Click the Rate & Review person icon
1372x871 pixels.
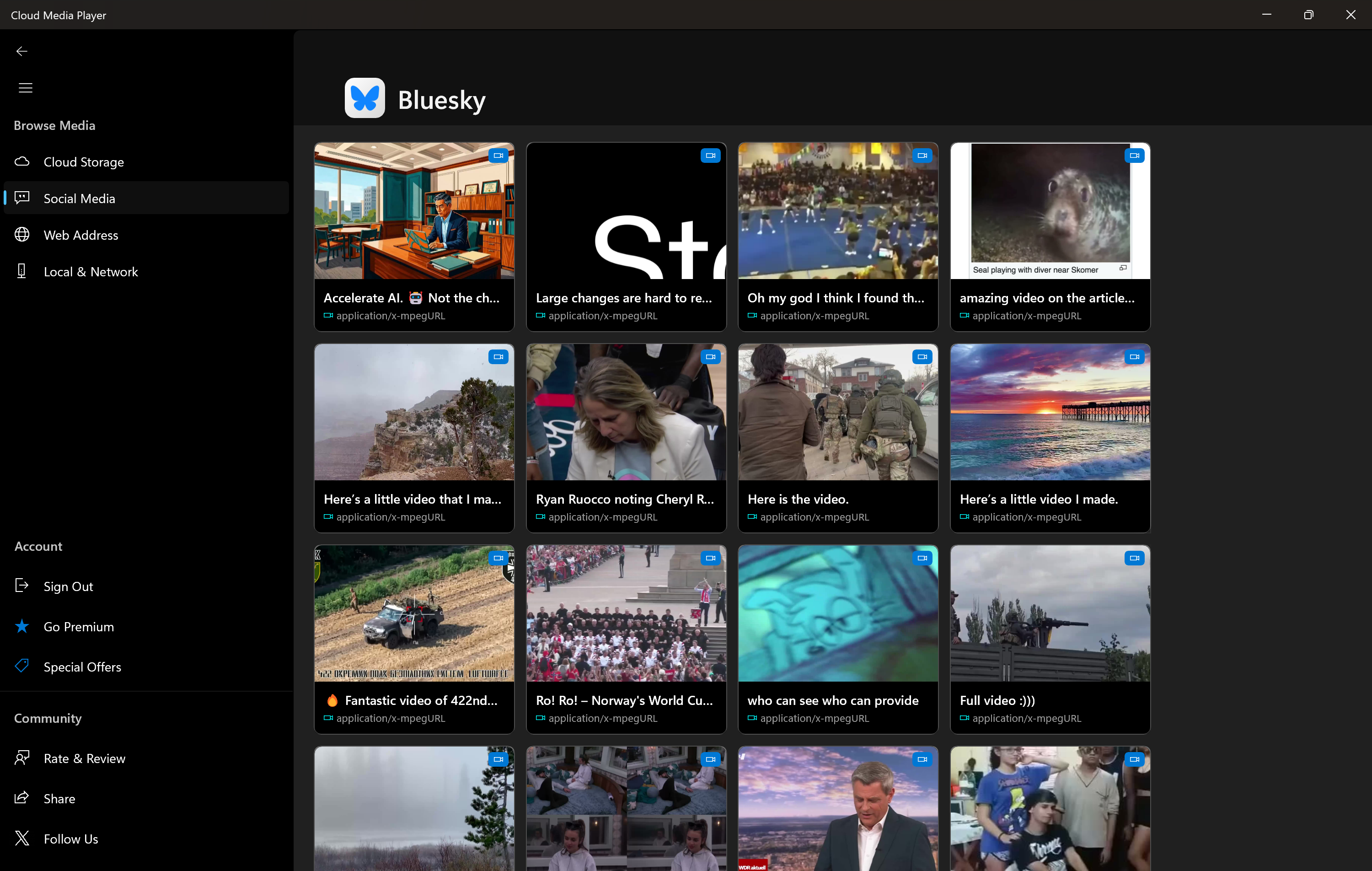click(x=21, y=758)
